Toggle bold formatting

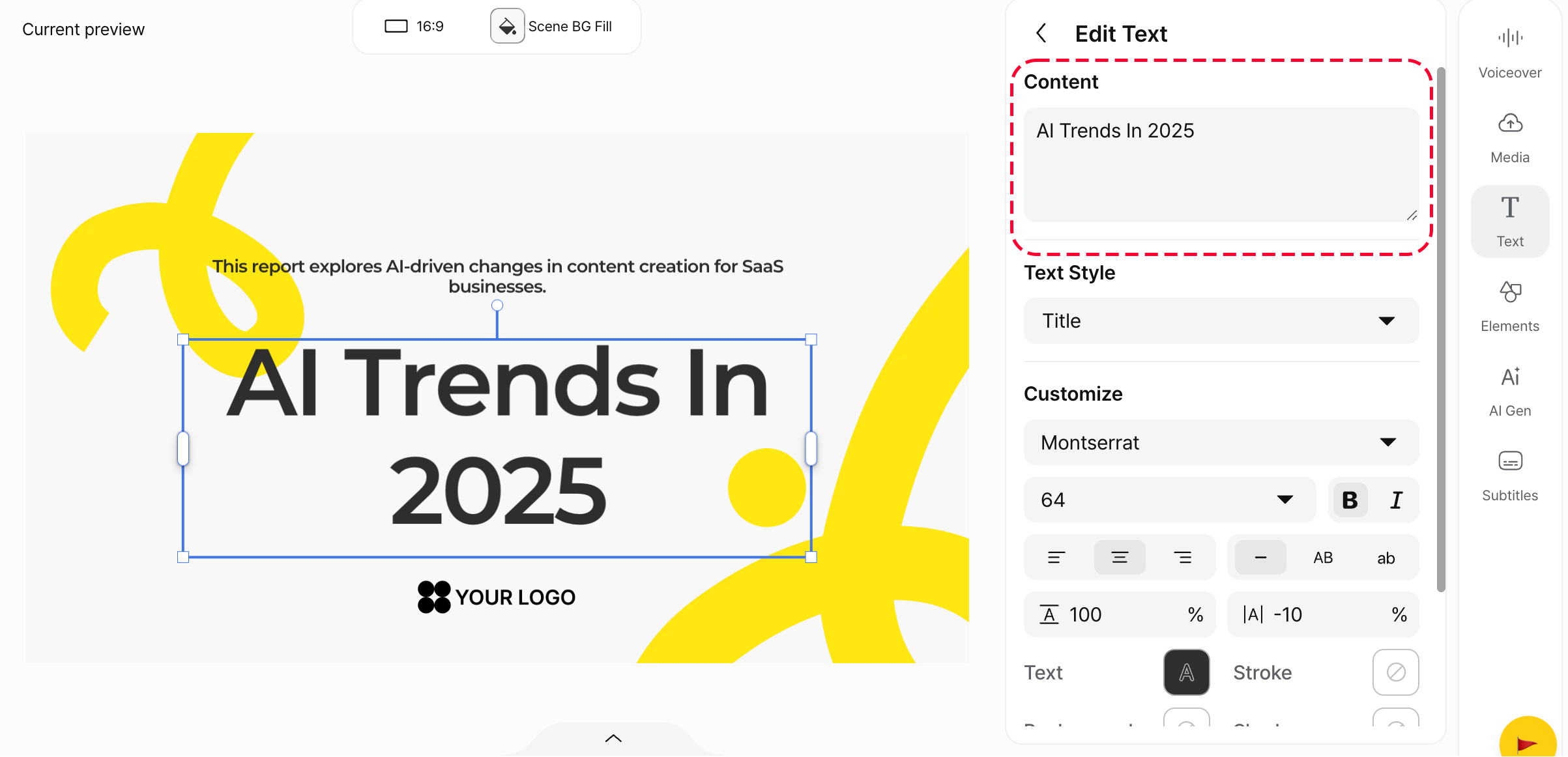point(1350,500)
